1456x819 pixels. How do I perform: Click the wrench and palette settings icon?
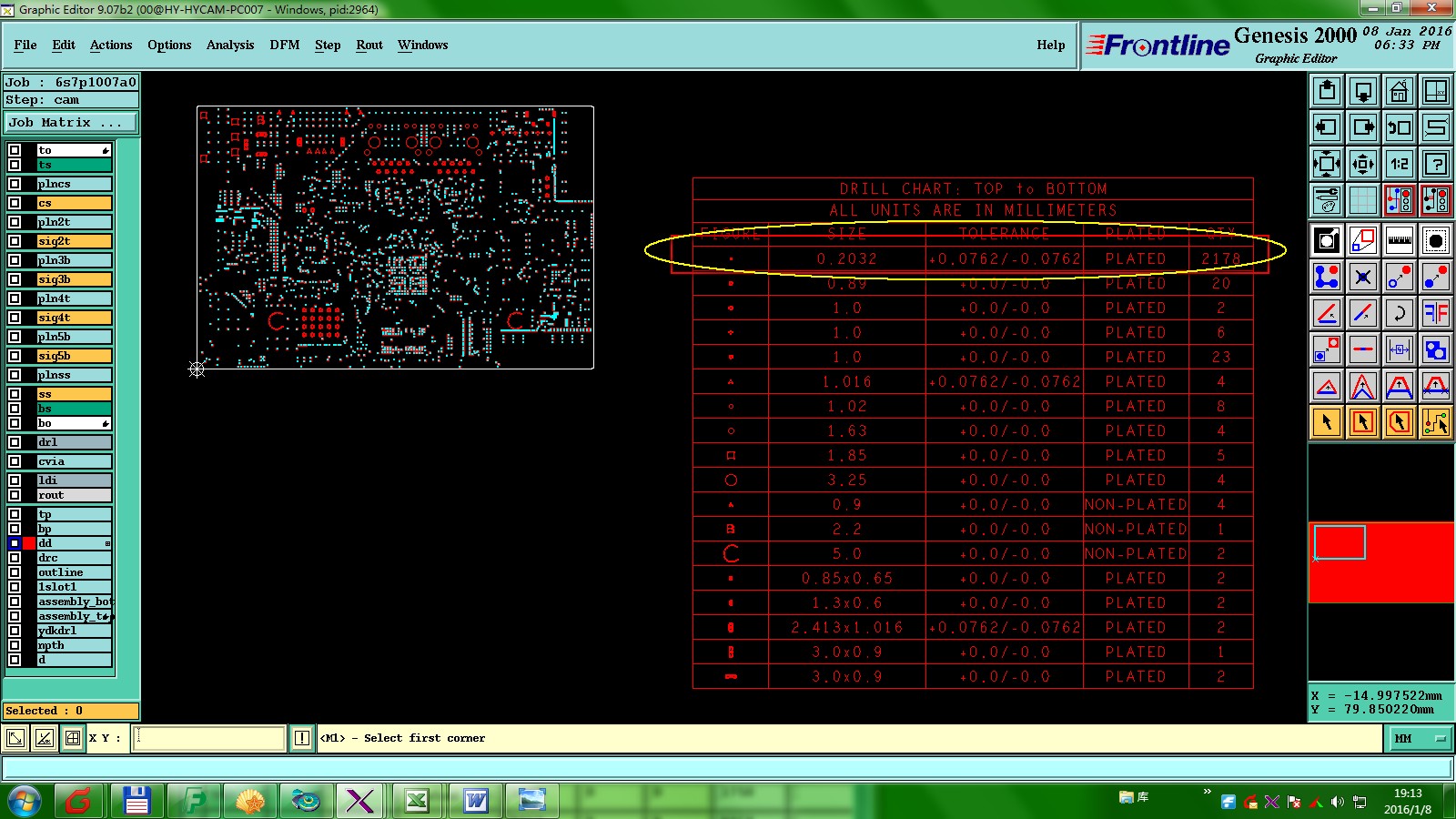[x=1327, y=200]
